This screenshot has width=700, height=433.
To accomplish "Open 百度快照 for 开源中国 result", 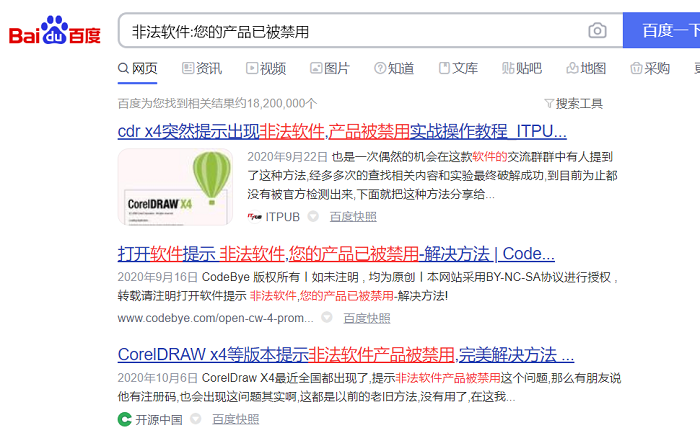I will pyautogui.click(x=235, y=420).
